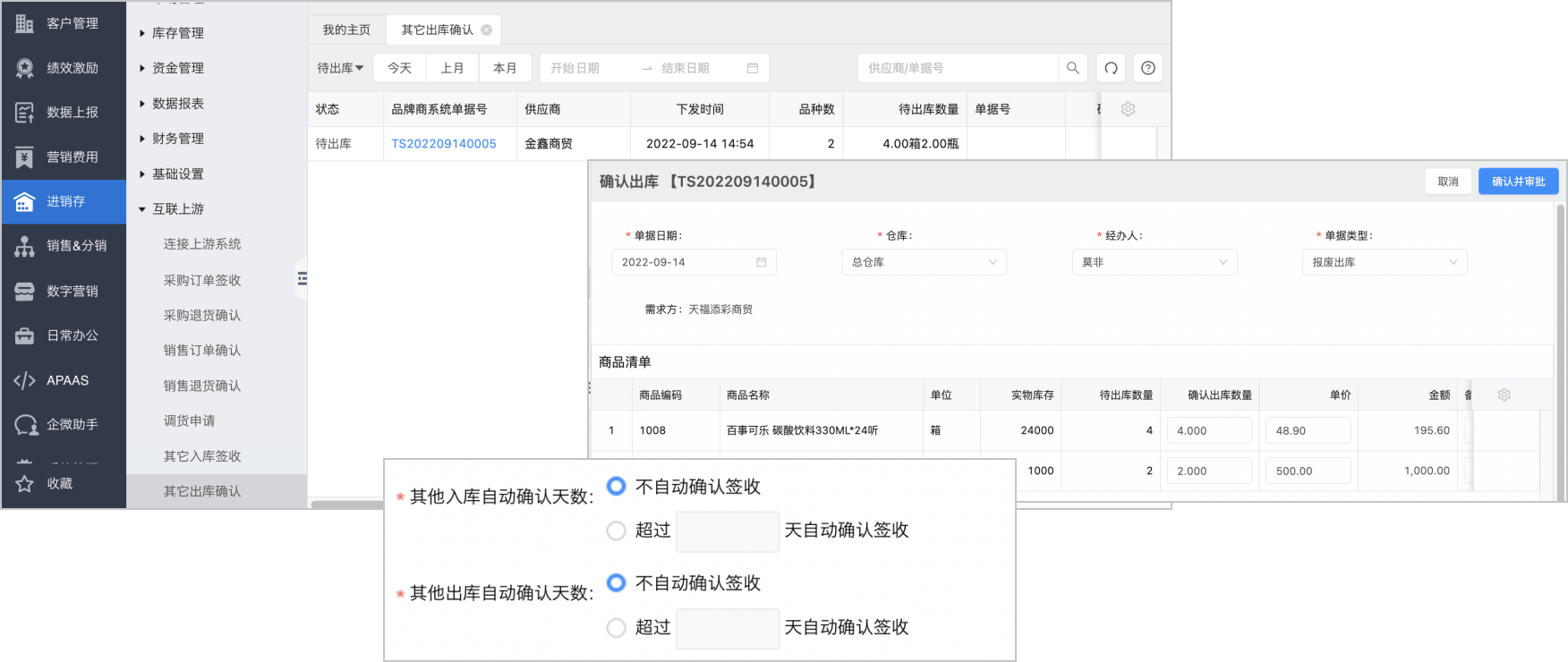This screenshot has width=1568, height=662.
Task: Open 营销费用 sidebar icon
Action: [x=25, y=157]
